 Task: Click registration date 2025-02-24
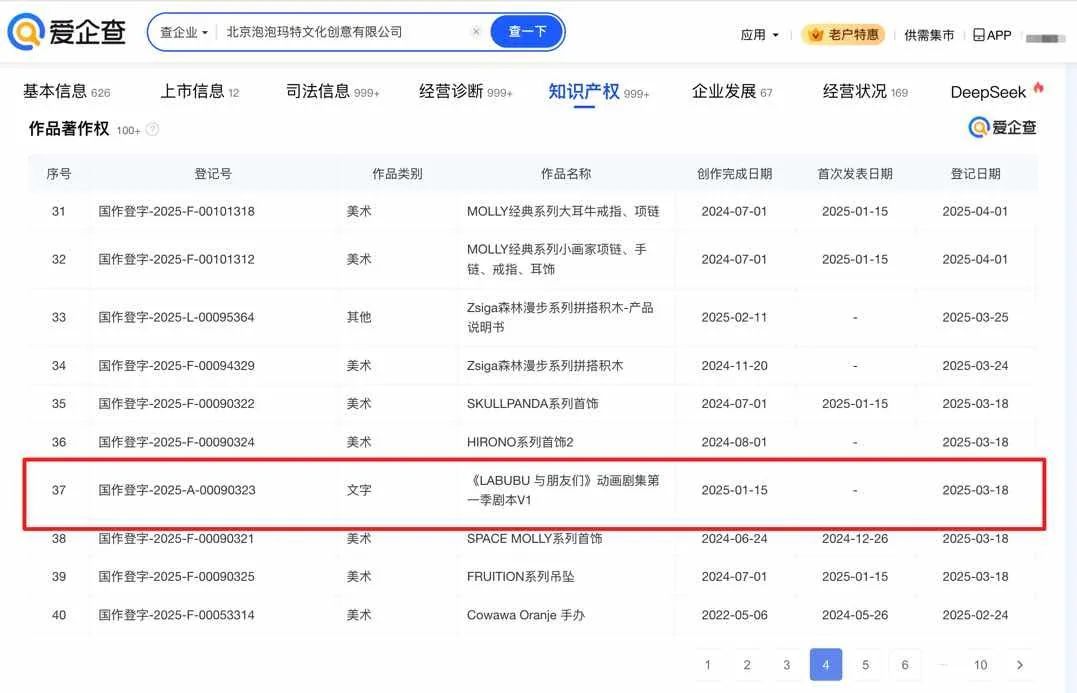pyautogui.click(x=975, y=615)
